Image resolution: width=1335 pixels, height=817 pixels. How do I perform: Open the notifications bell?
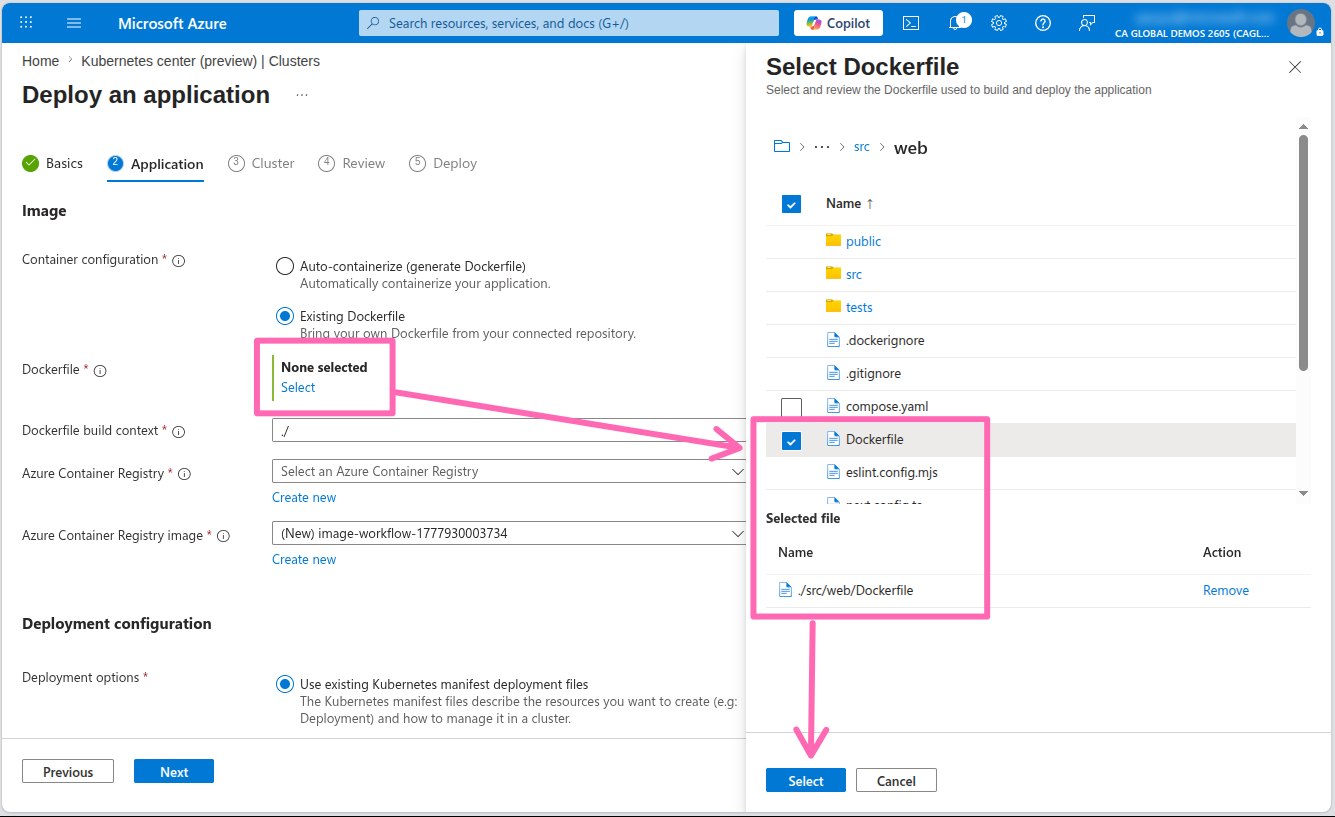[956, 22]
